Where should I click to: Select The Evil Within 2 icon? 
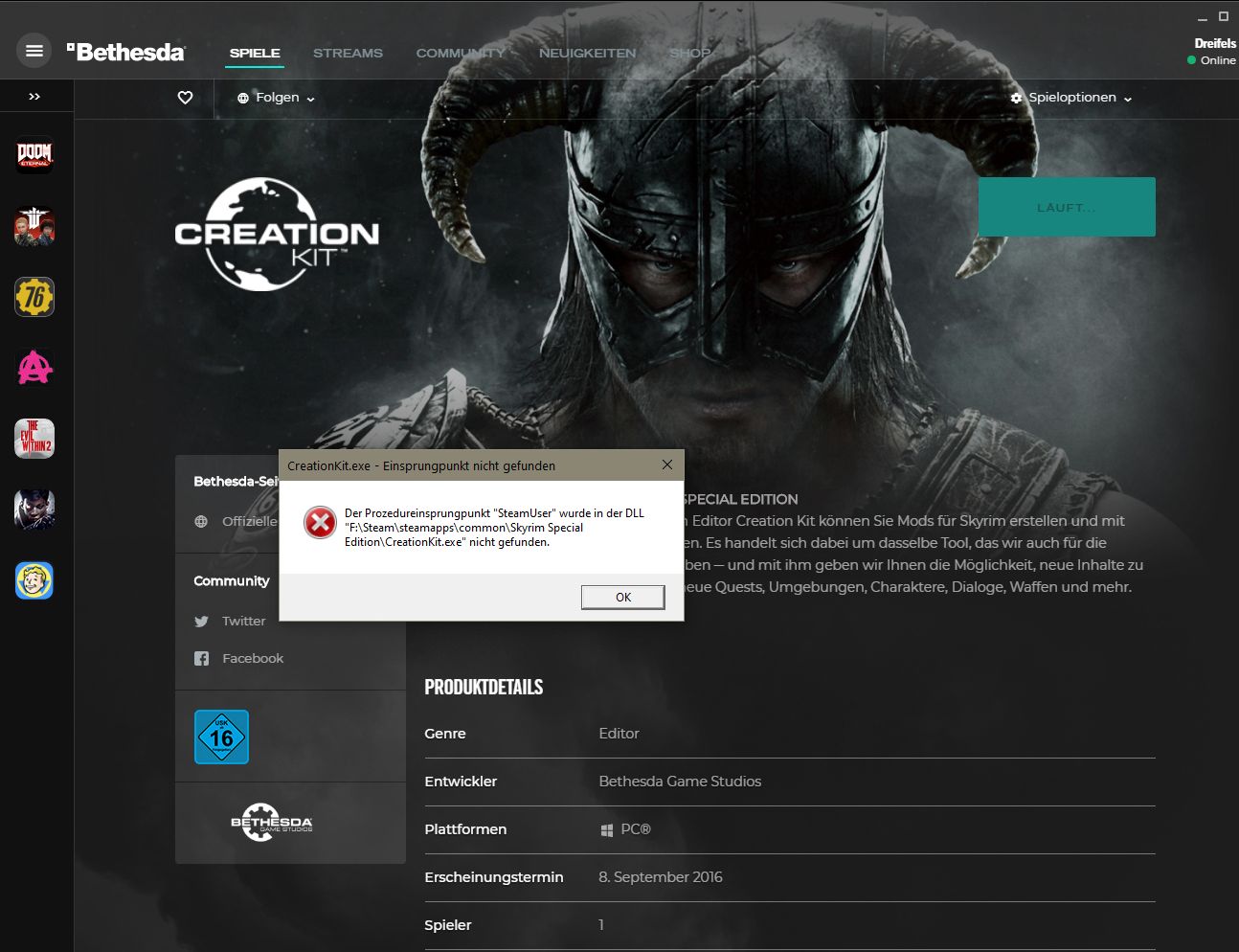point(34,439)
